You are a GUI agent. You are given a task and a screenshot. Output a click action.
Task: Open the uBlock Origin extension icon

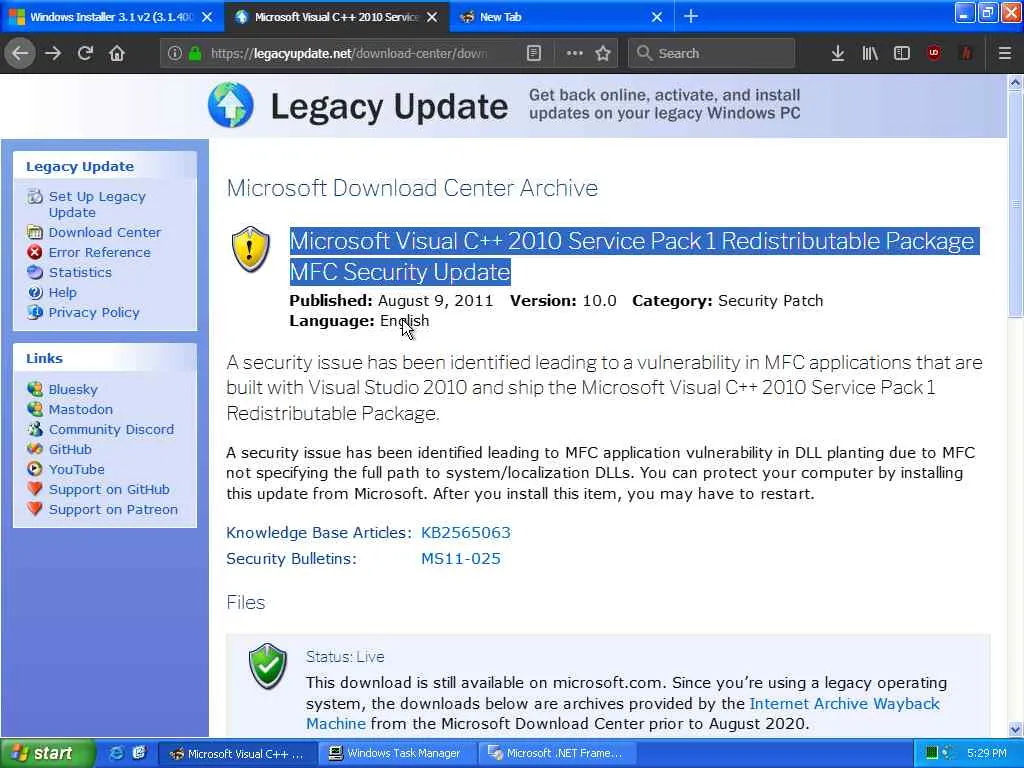coord(934,53)
